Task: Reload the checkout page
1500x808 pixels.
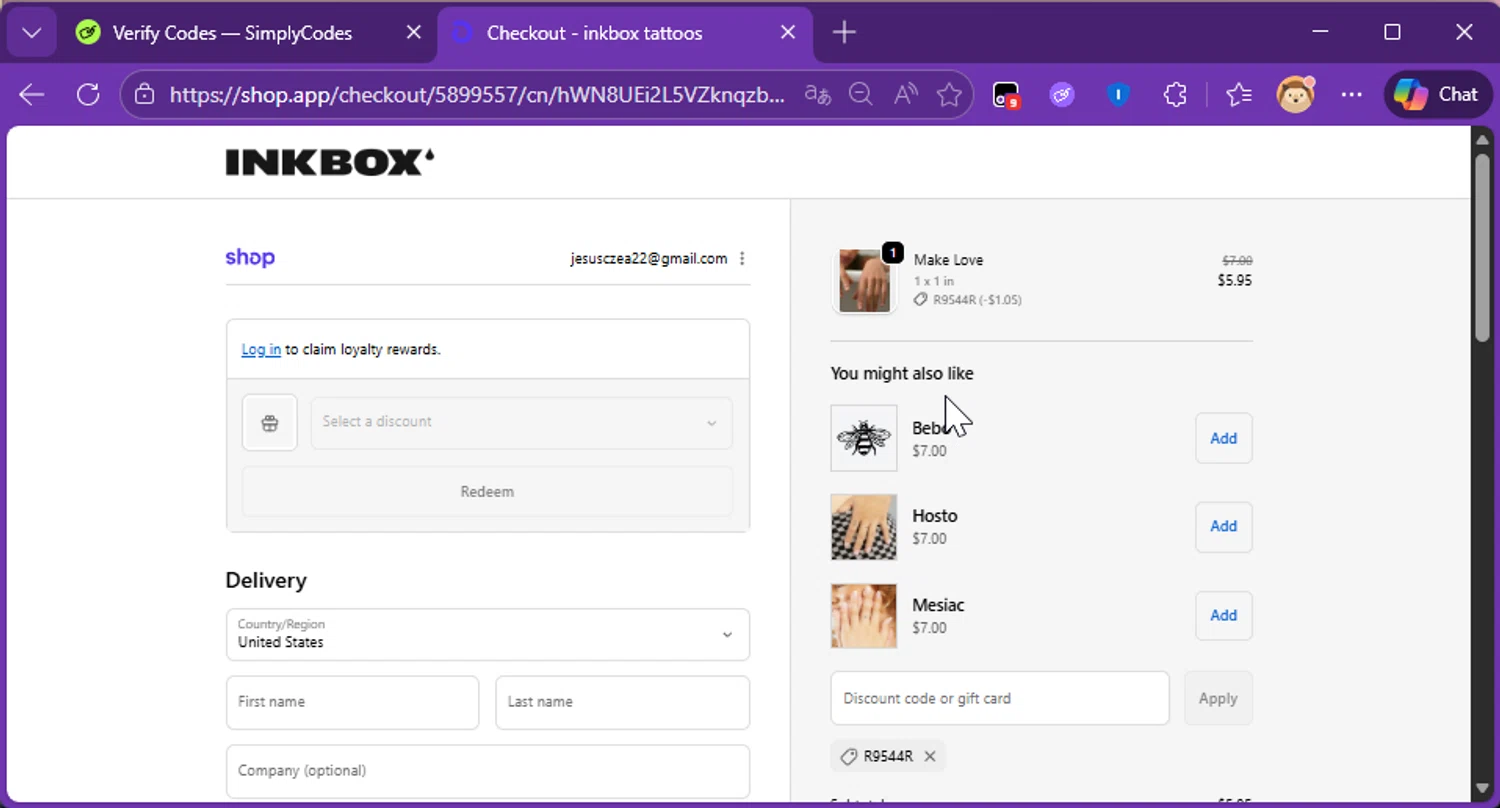Action: 88,95
